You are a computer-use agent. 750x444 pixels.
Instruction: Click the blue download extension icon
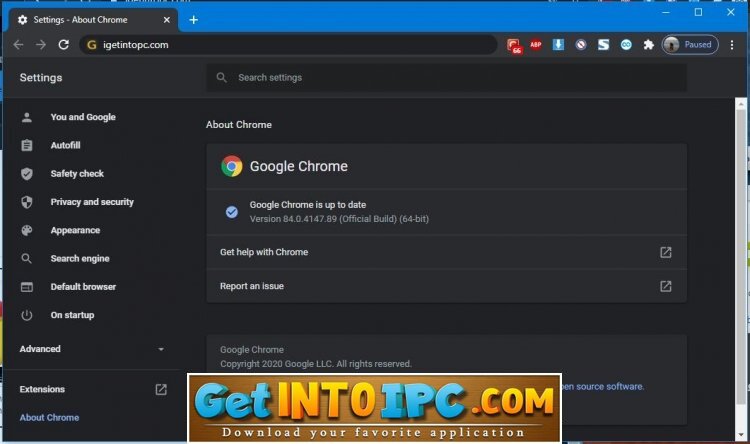point(558,45)
